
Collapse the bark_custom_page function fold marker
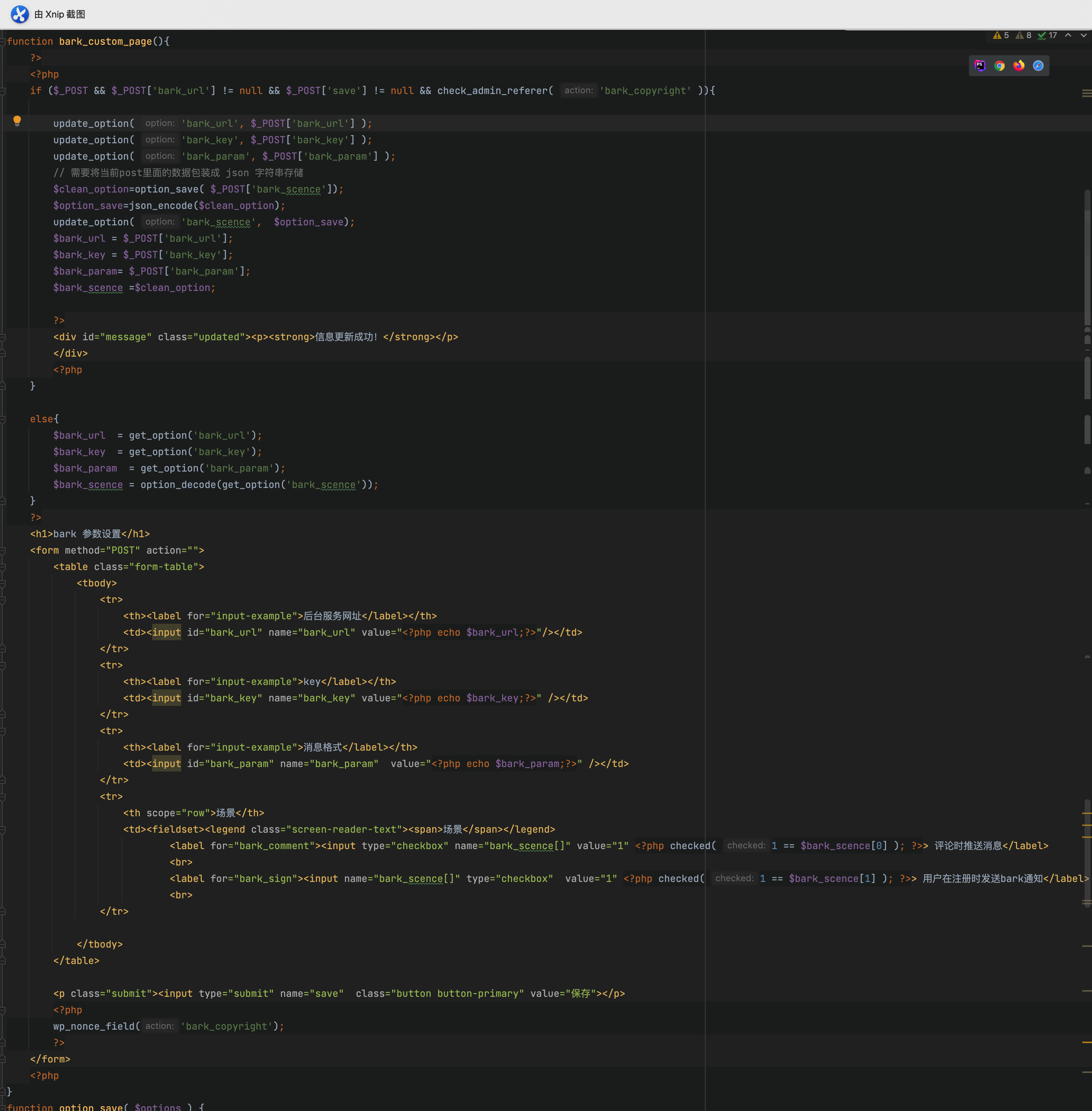click(x=3, y=41)
